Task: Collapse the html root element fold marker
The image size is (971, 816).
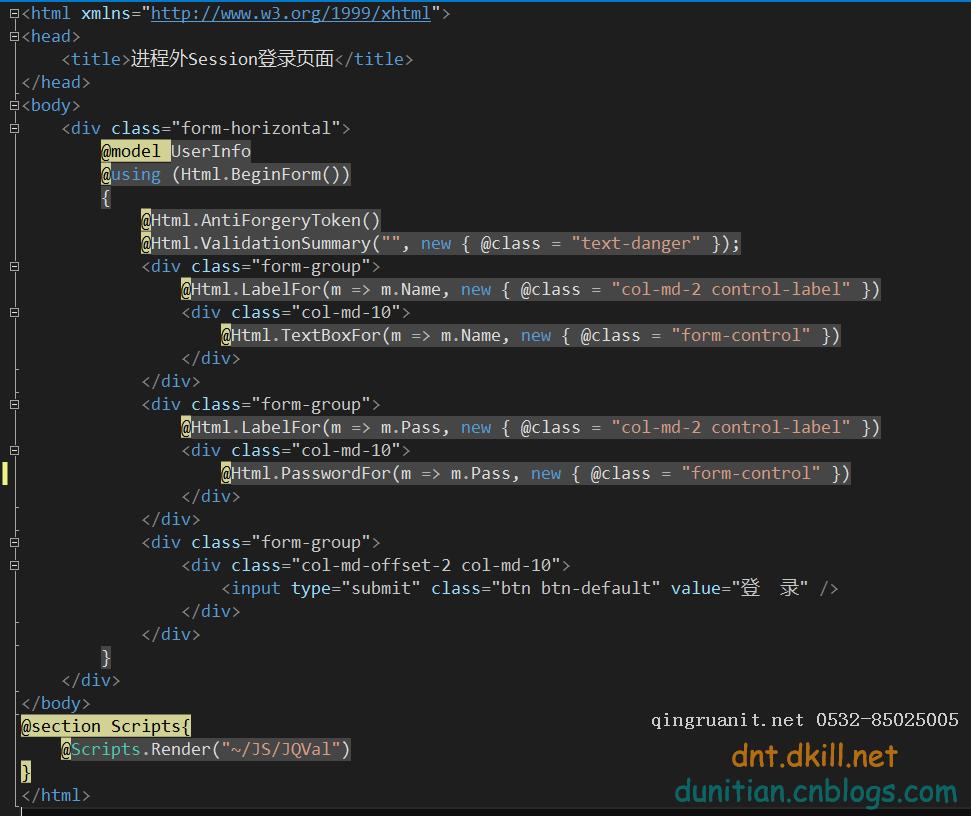Action: point(15,14)
